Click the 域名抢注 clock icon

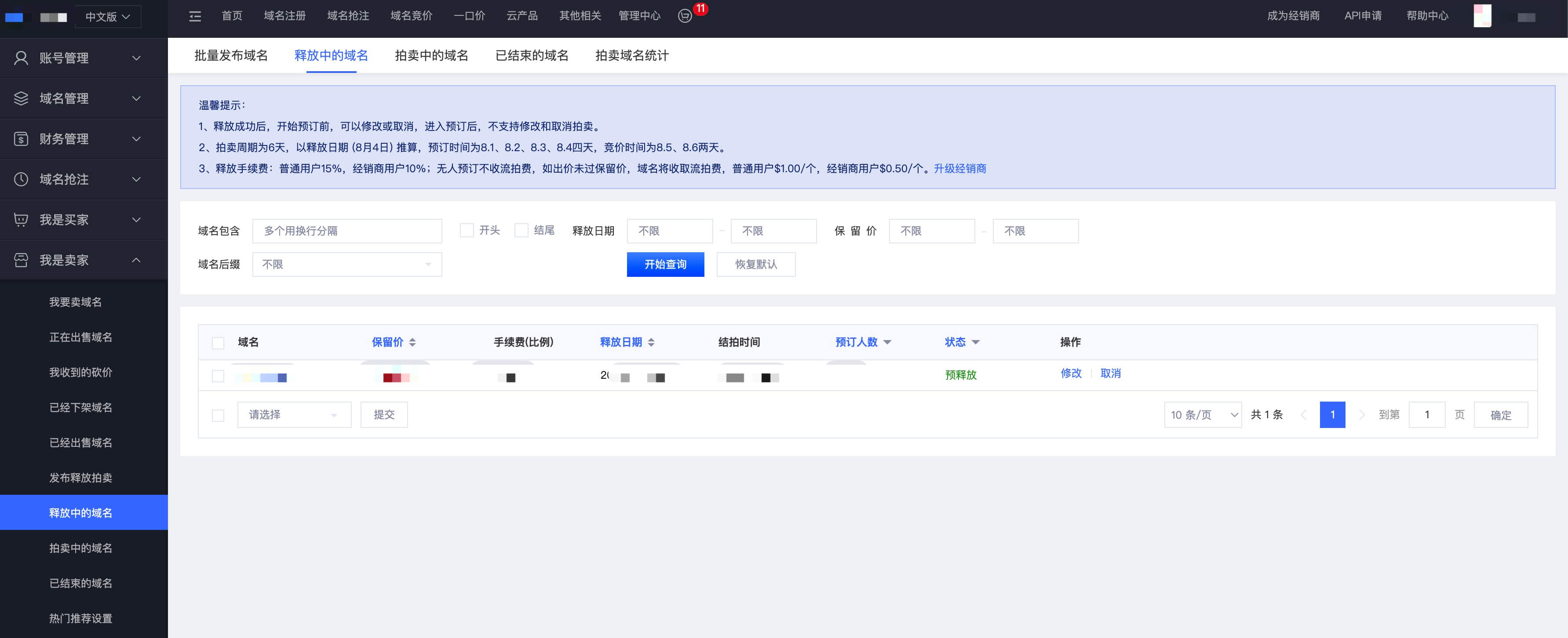click(21, 179)
